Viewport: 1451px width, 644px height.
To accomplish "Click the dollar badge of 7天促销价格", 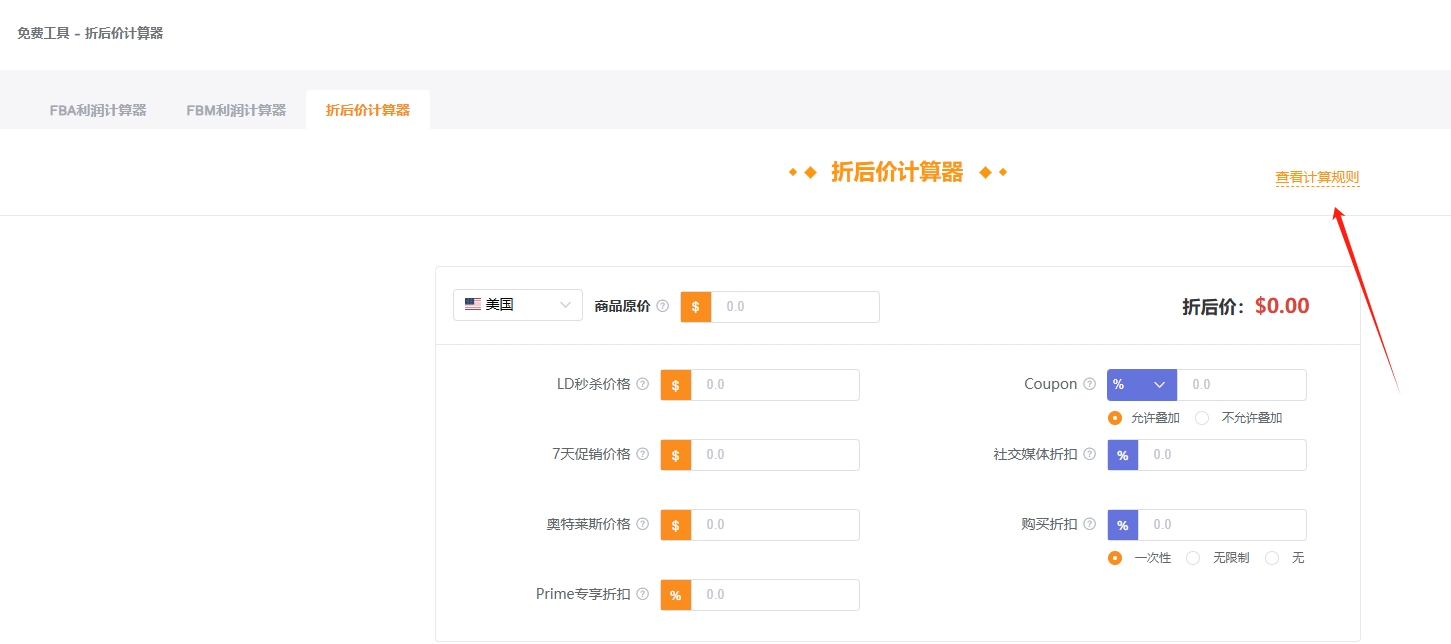I will [x=676, y=455].
